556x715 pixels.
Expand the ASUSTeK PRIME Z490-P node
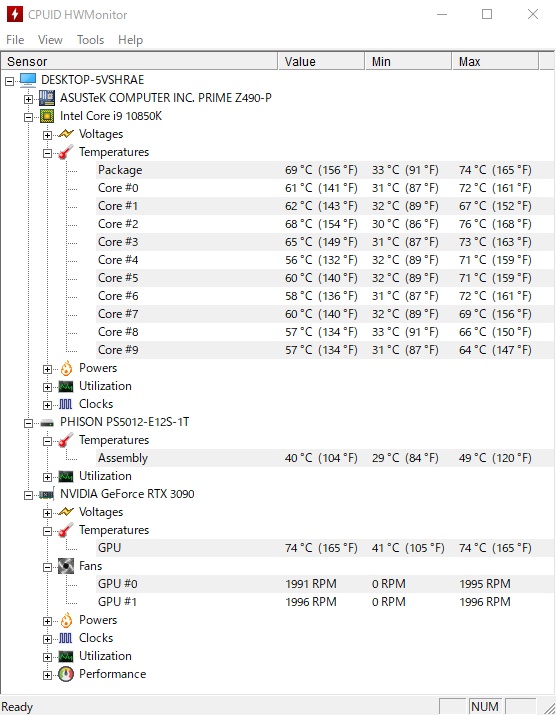[x=28, y=99]
